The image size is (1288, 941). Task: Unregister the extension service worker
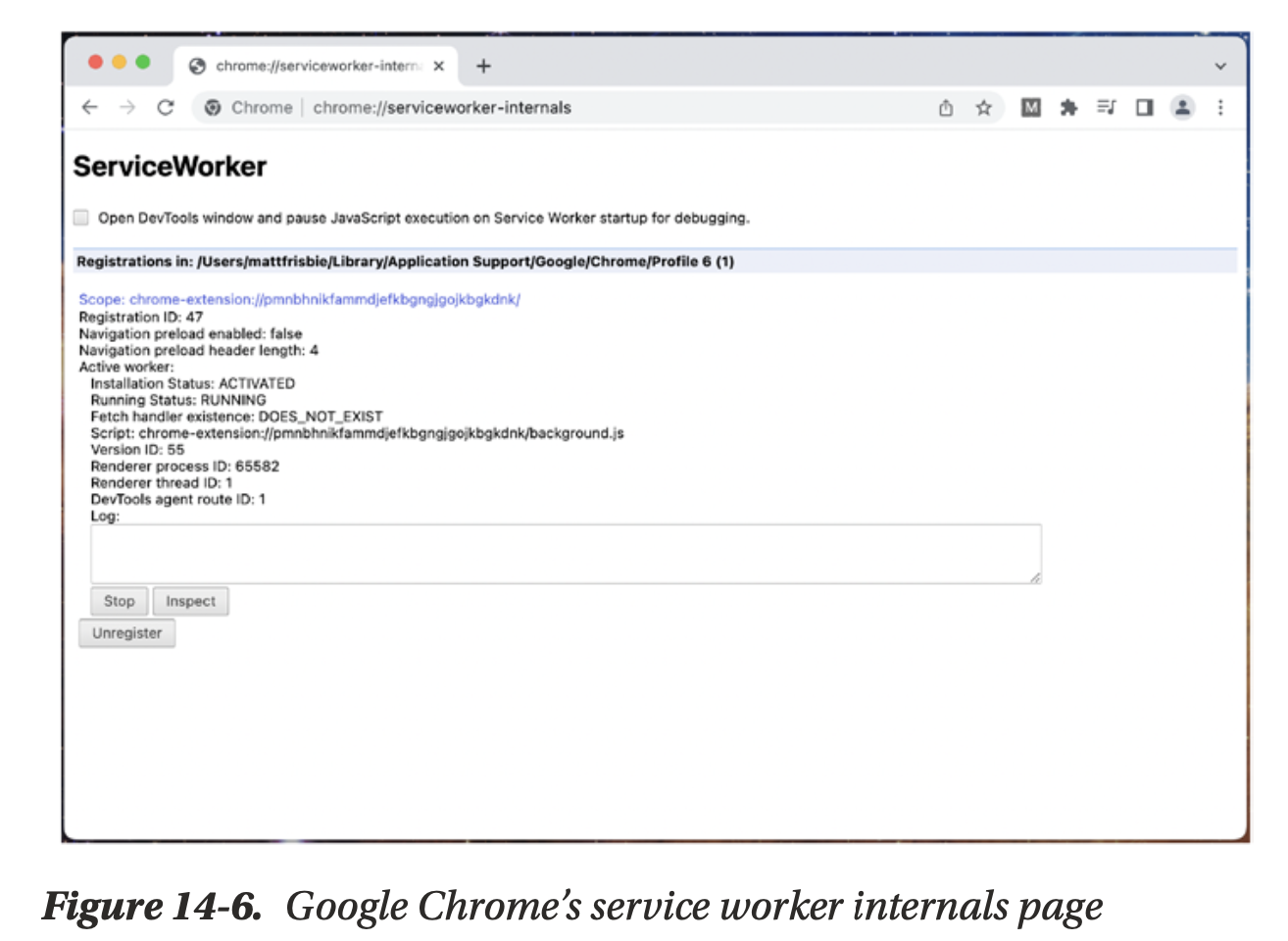click(x=126, y=633)
